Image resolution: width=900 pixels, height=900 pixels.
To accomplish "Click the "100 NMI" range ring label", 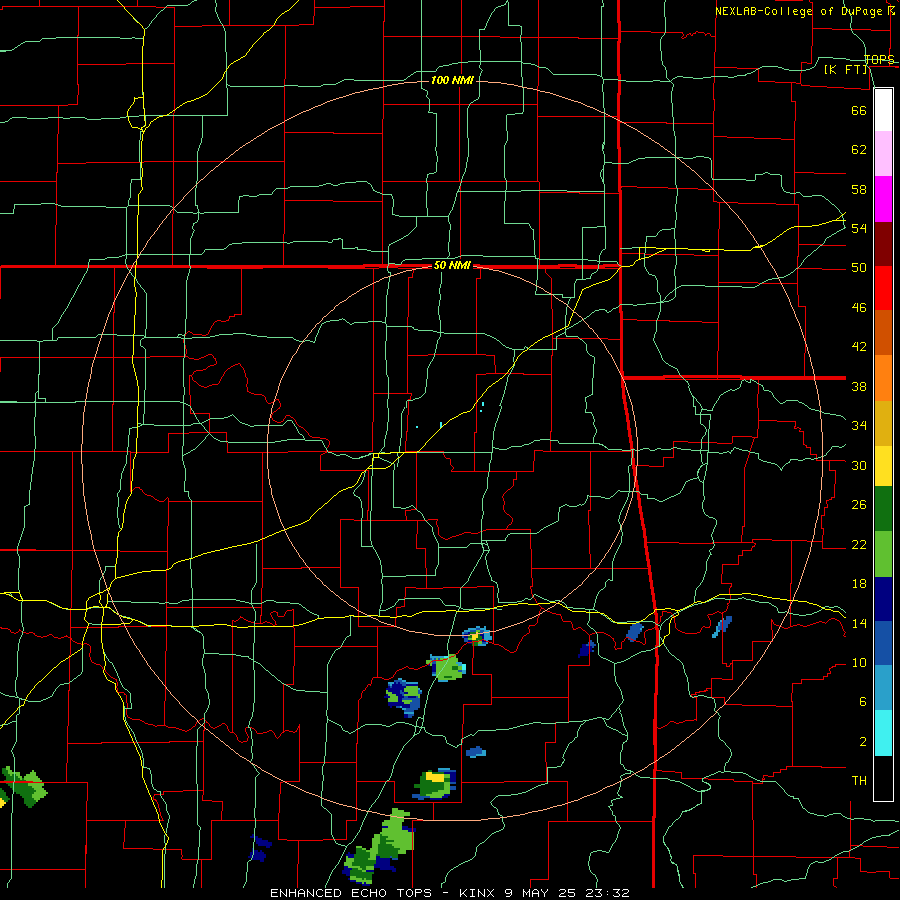I will 452,80.
